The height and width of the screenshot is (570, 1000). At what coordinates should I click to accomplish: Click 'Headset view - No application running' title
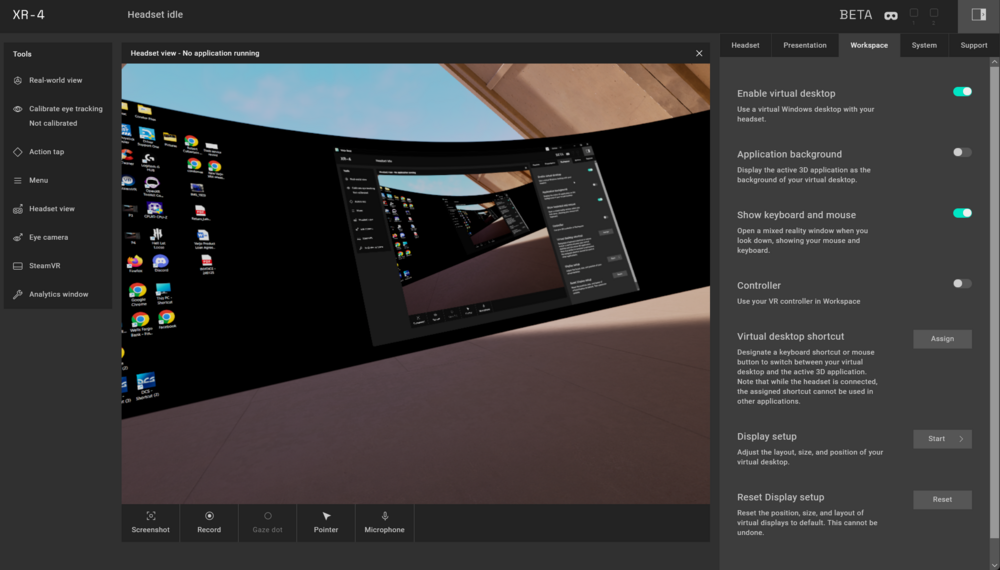pyautogui.click(x=195, y=54)
